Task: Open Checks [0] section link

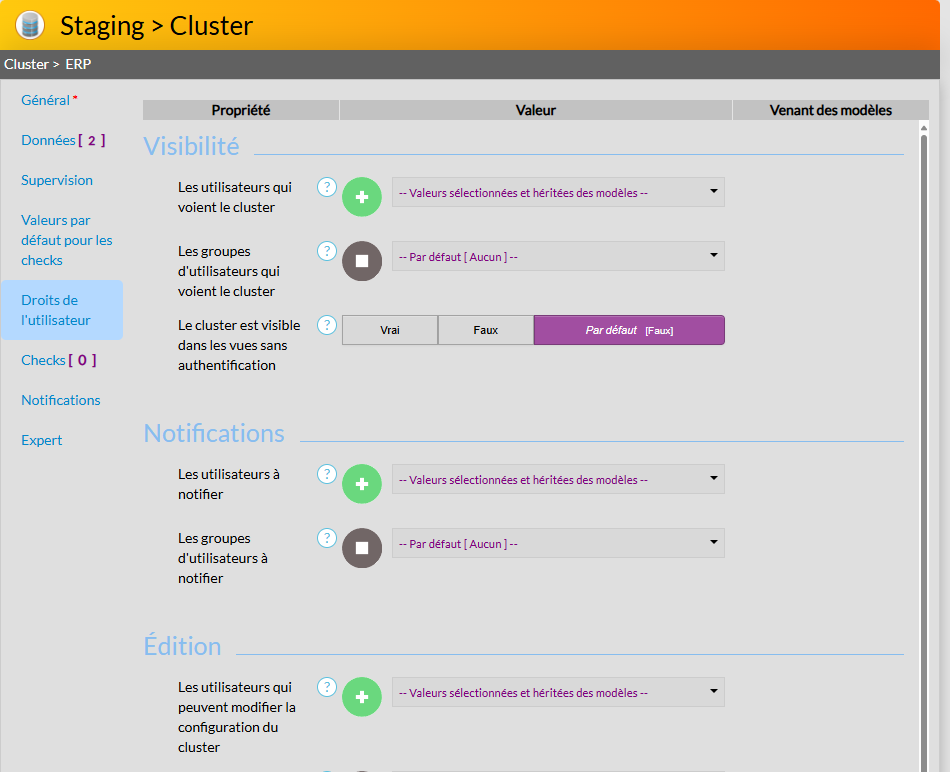Action: pyautogui.click(x=59, y=360)
